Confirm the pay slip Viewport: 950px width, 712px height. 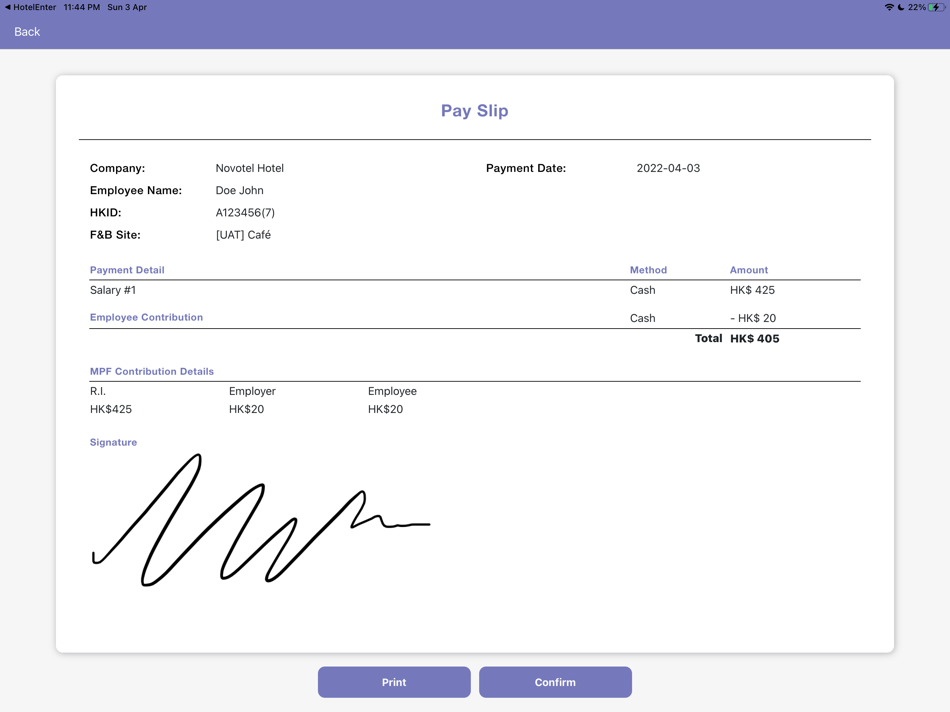(x=555, y=682)
